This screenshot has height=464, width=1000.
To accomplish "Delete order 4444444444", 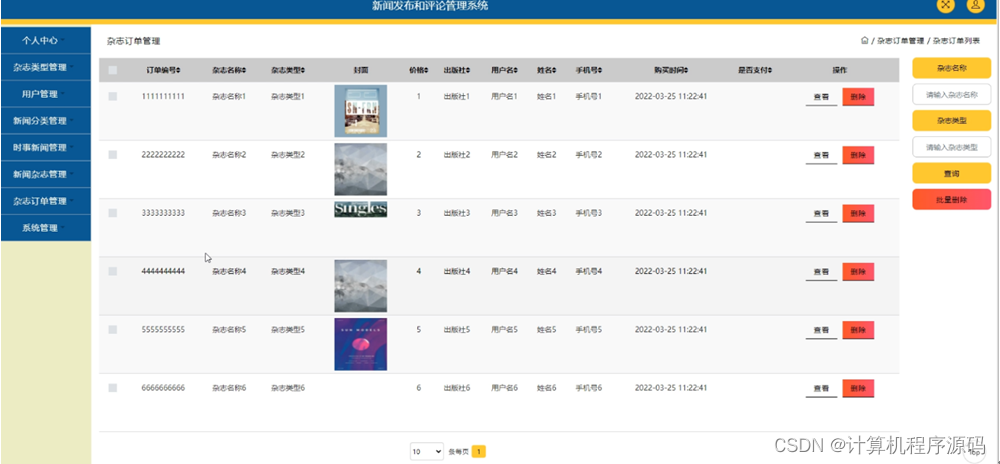I will click(858, 272).
